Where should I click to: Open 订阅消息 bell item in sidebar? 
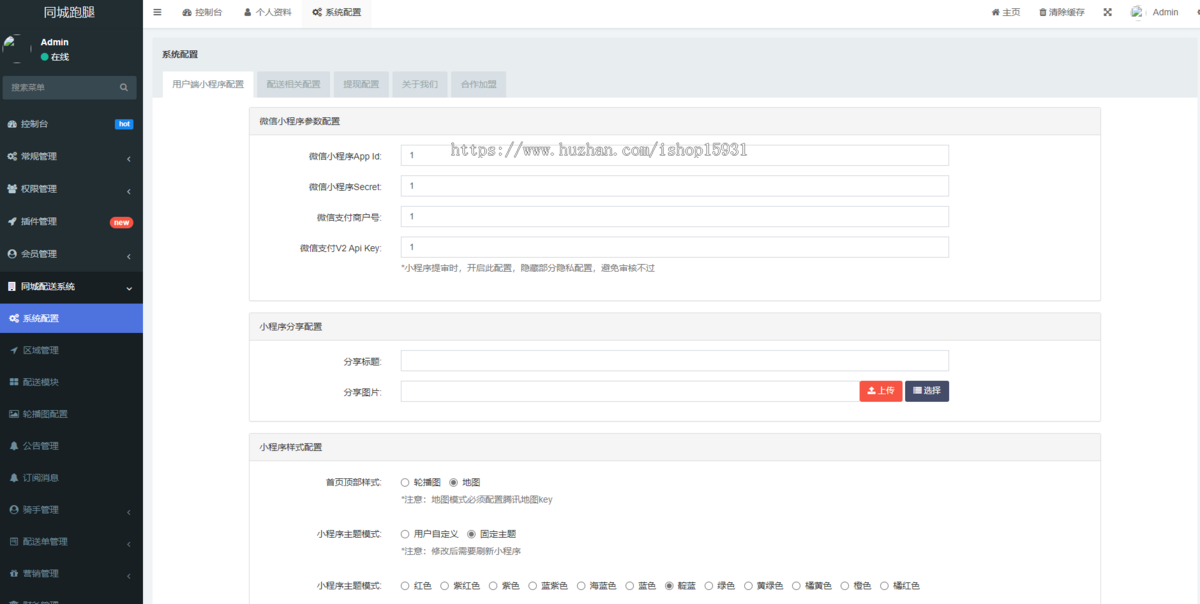(x=71, y=478)
